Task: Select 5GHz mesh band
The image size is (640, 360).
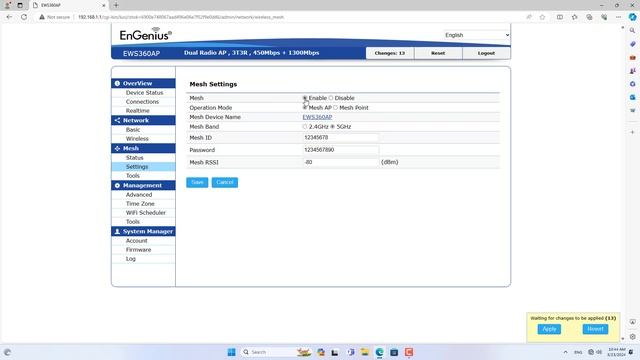Action: pyautogui.click(x=333, y=127)
